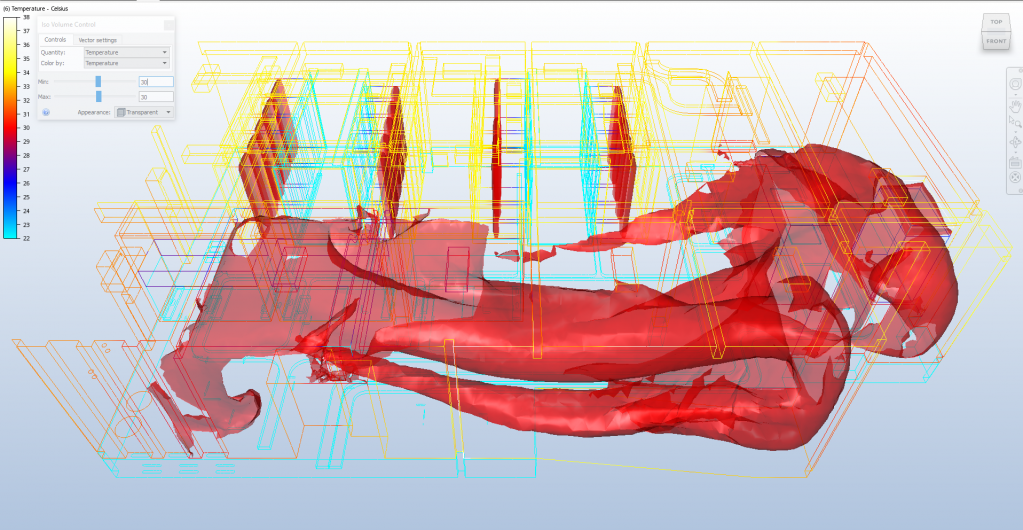Click the Temperature - Celsius legend title
Screen dimensions: 1023x530
pos(35,8)
